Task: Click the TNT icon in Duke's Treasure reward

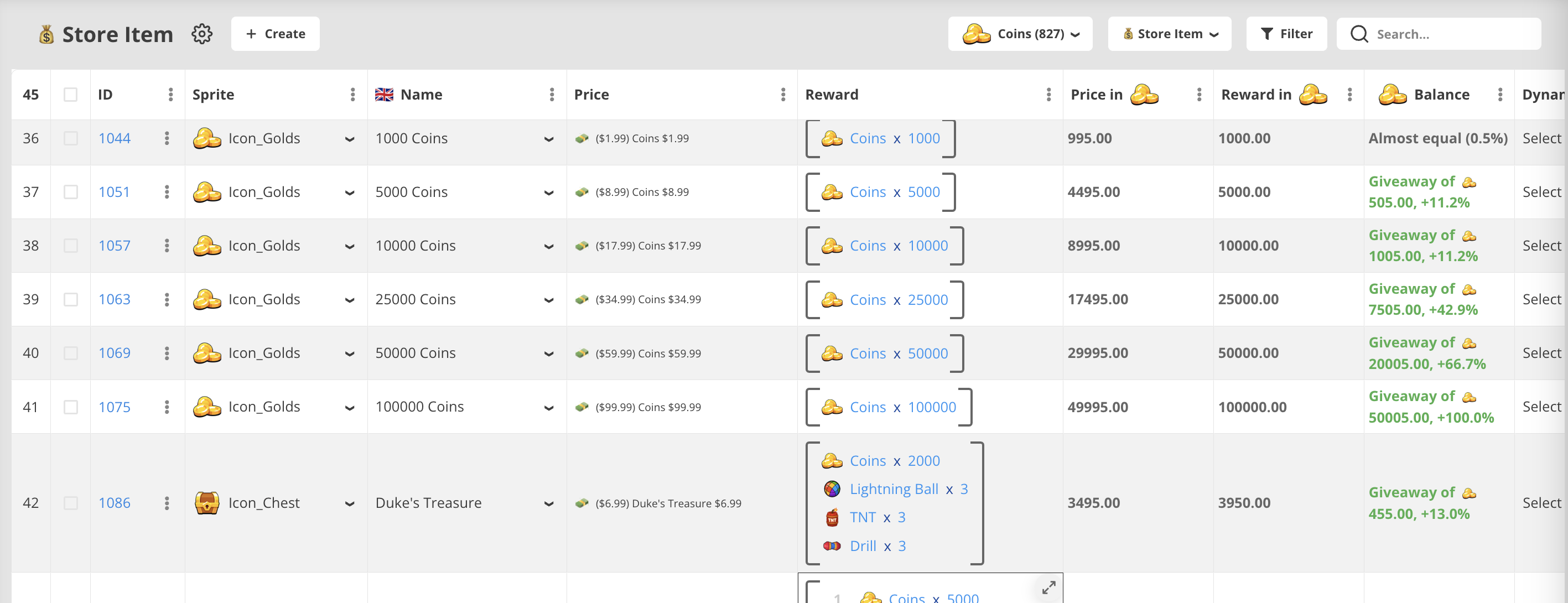Action: (x=832, y=517)
